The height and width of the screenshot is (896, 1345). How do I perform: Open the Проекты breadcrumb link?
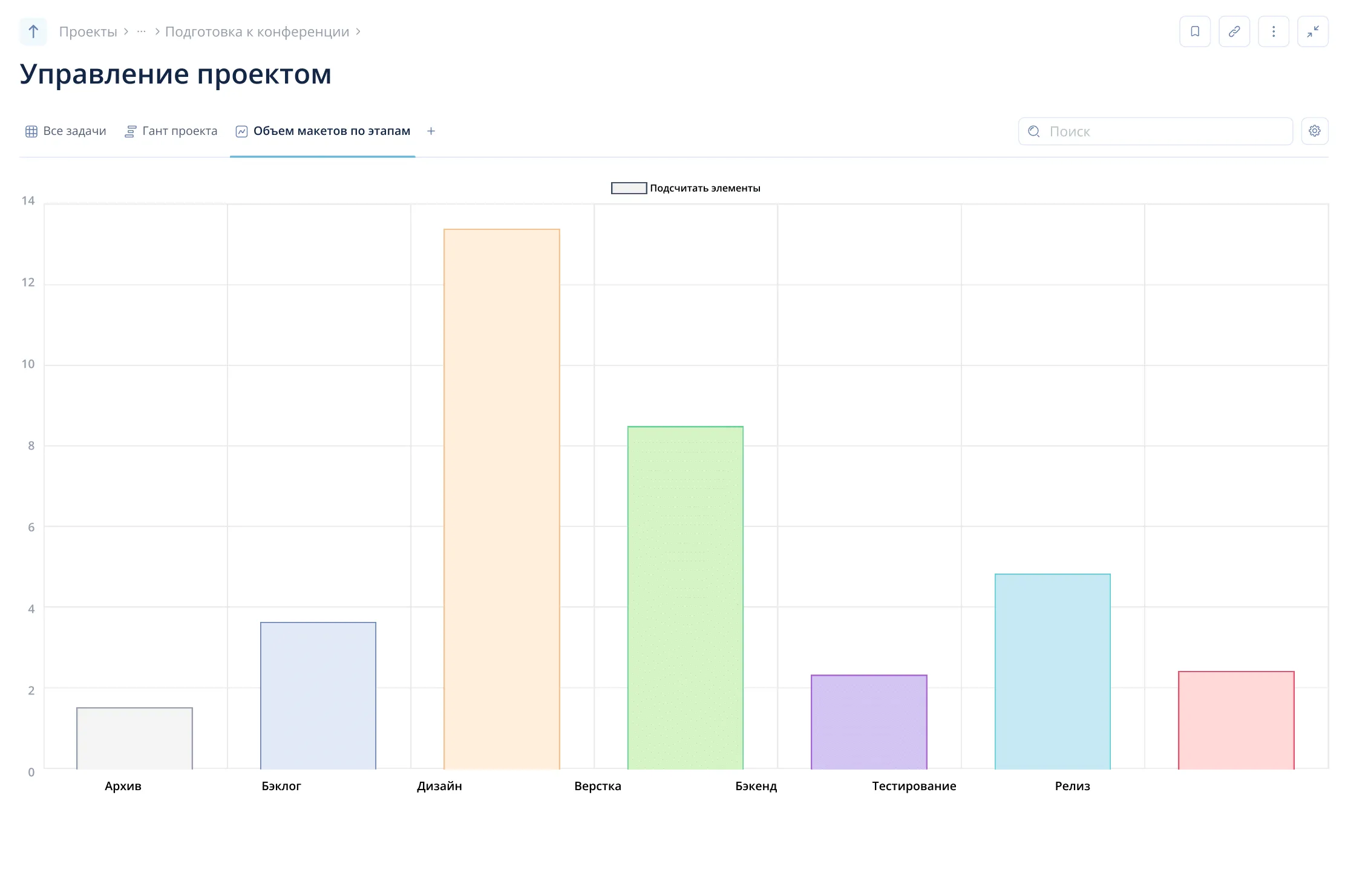(88, 31)
